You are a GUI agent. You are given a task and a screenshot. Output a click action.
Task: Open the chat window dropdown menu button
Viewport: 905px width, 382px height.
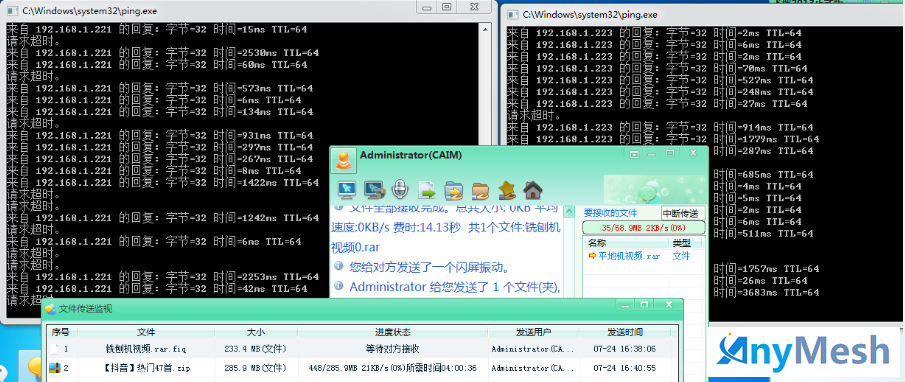click(x=634, y=154)
